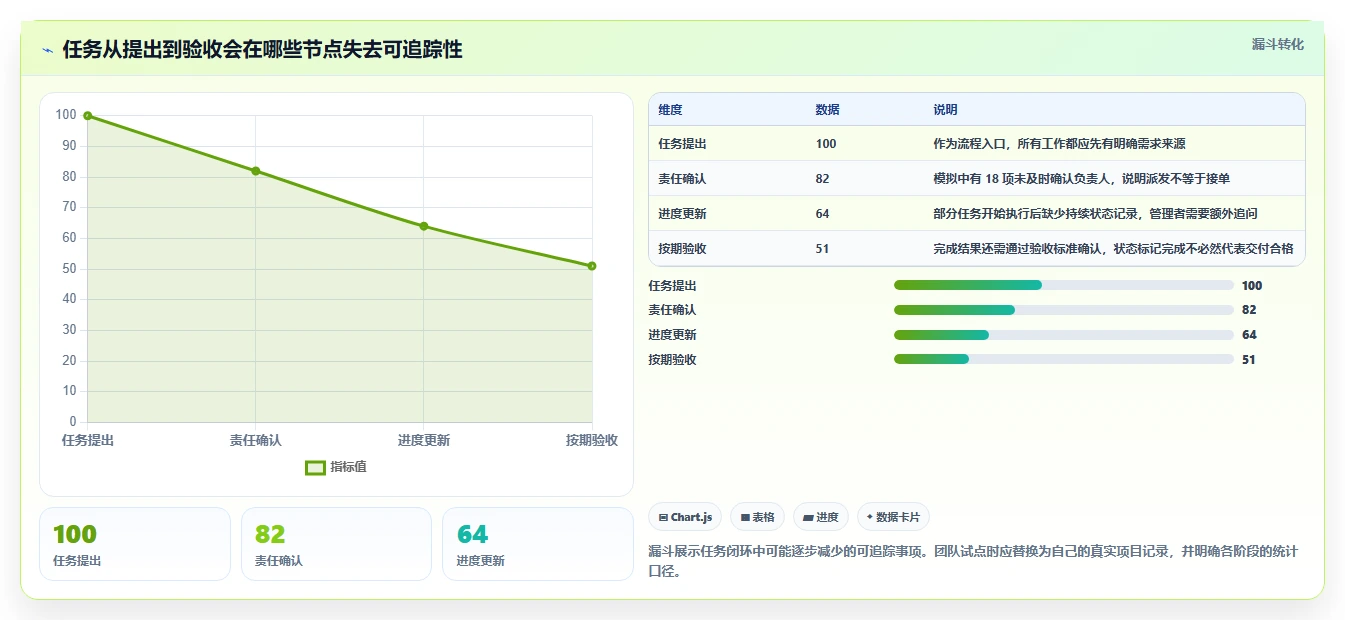Click the star icon in 数据卡片 tag
The height and width of the screenshot is (620, 1345).
click(x=870, y=518)
